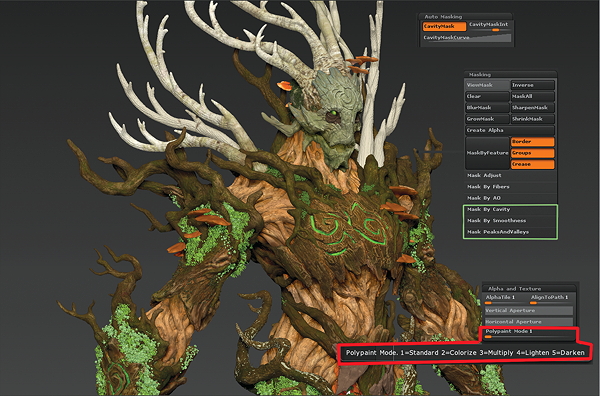Expand the Mask By AO section
The width and height of the screenshot is (600, 396).
point(510,198)
